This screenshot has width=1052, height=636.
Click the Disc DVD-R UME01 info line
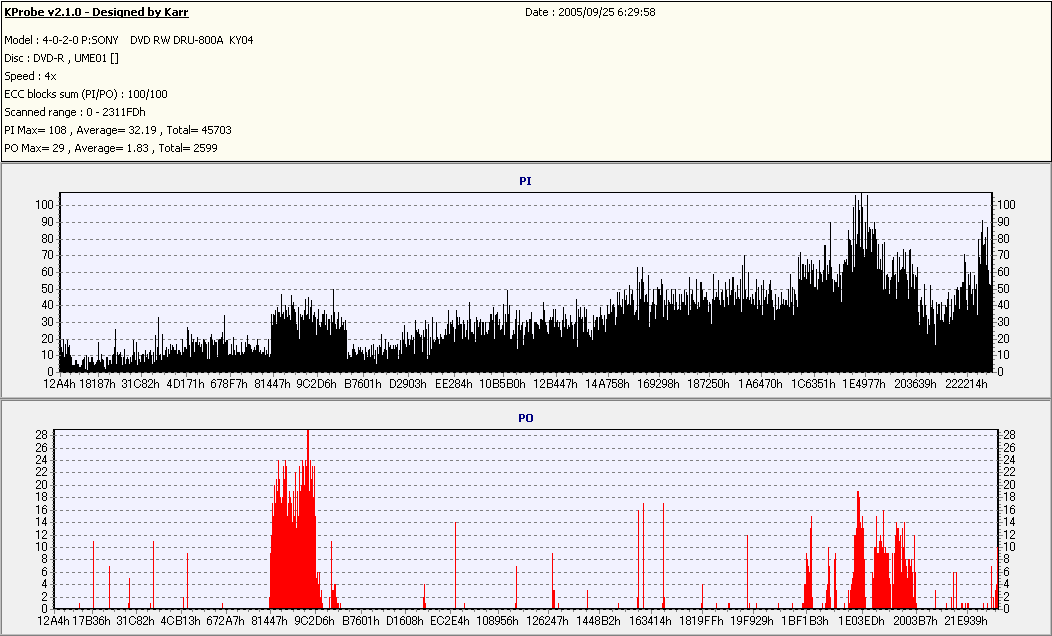pos(62,58)
